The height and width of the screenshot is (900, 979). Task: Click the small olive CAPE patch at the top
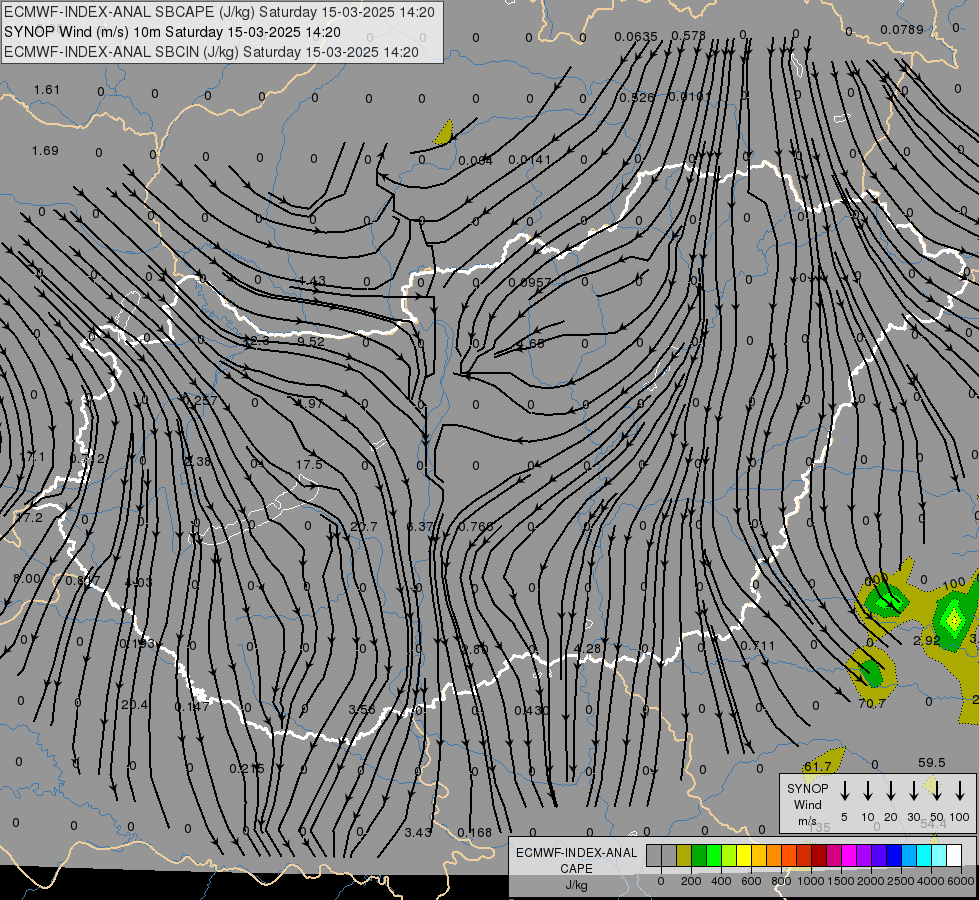coord(444,133)
